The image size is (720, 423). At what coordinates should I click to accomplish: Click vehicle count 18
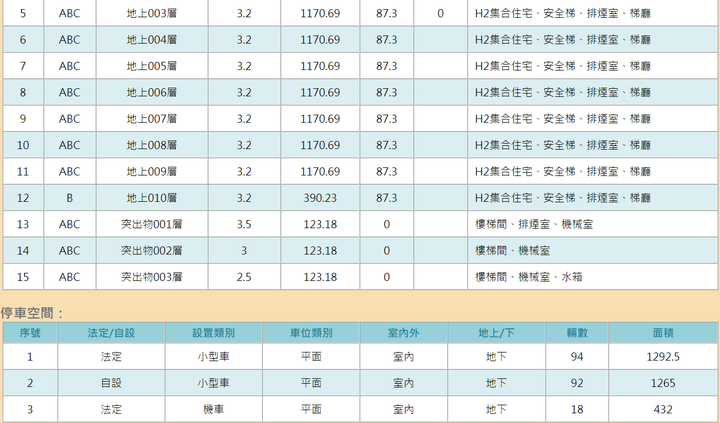tap(577, 409)
